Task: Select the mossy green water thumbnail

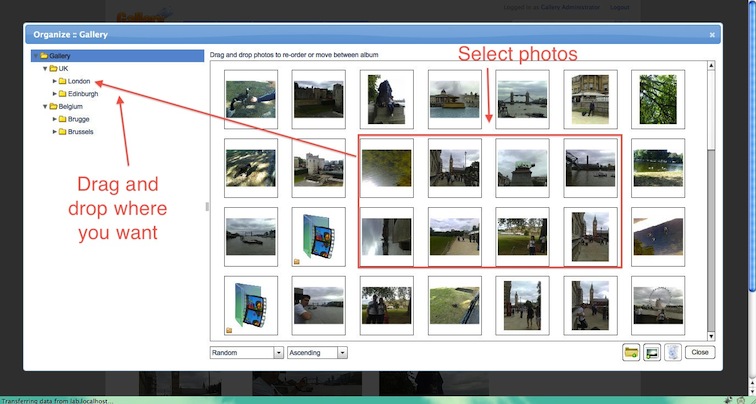Action: (x=387, y=168)
